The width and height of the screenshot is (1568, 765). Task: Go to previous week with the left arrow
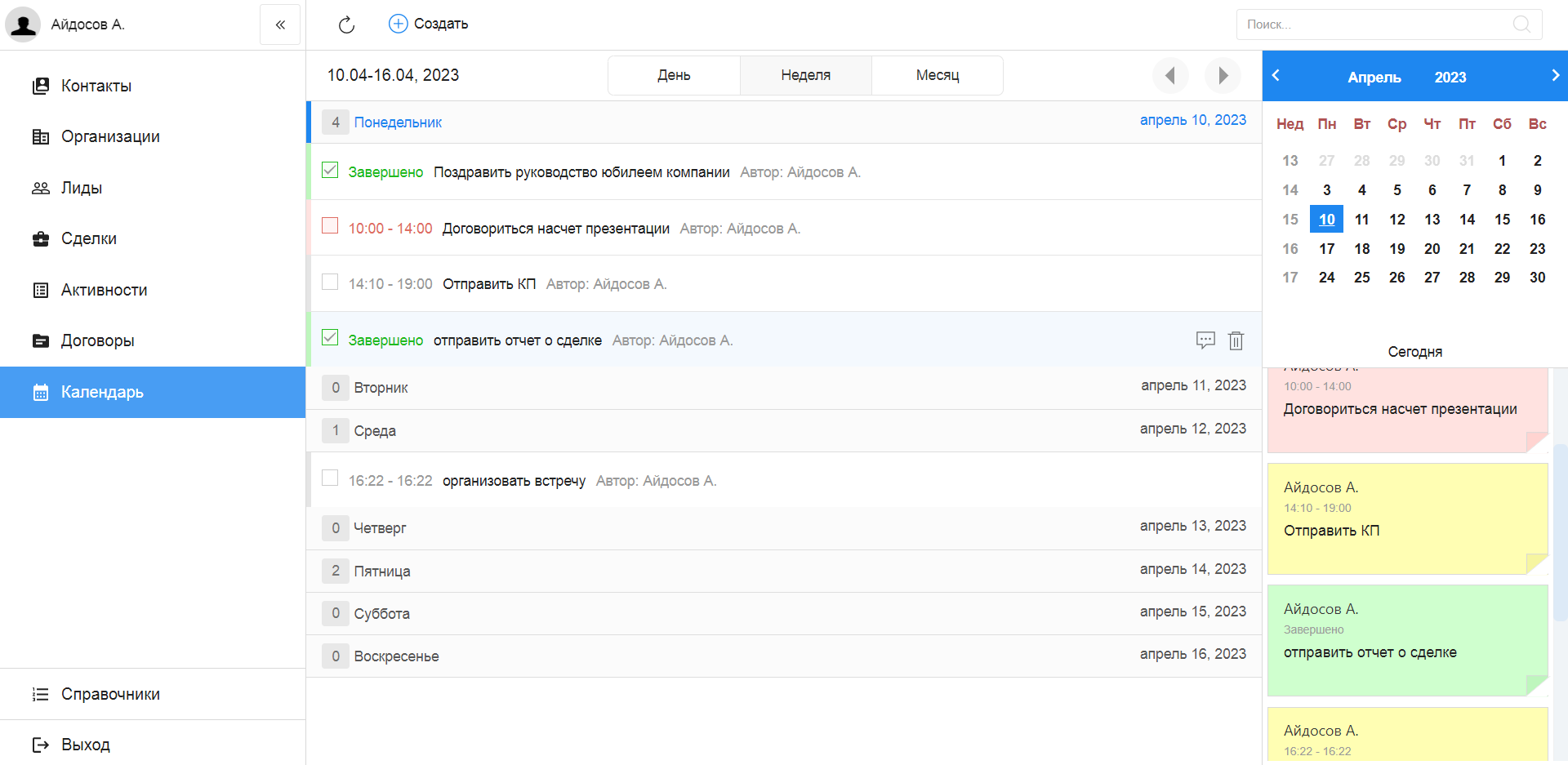(x=1170, y=76)
